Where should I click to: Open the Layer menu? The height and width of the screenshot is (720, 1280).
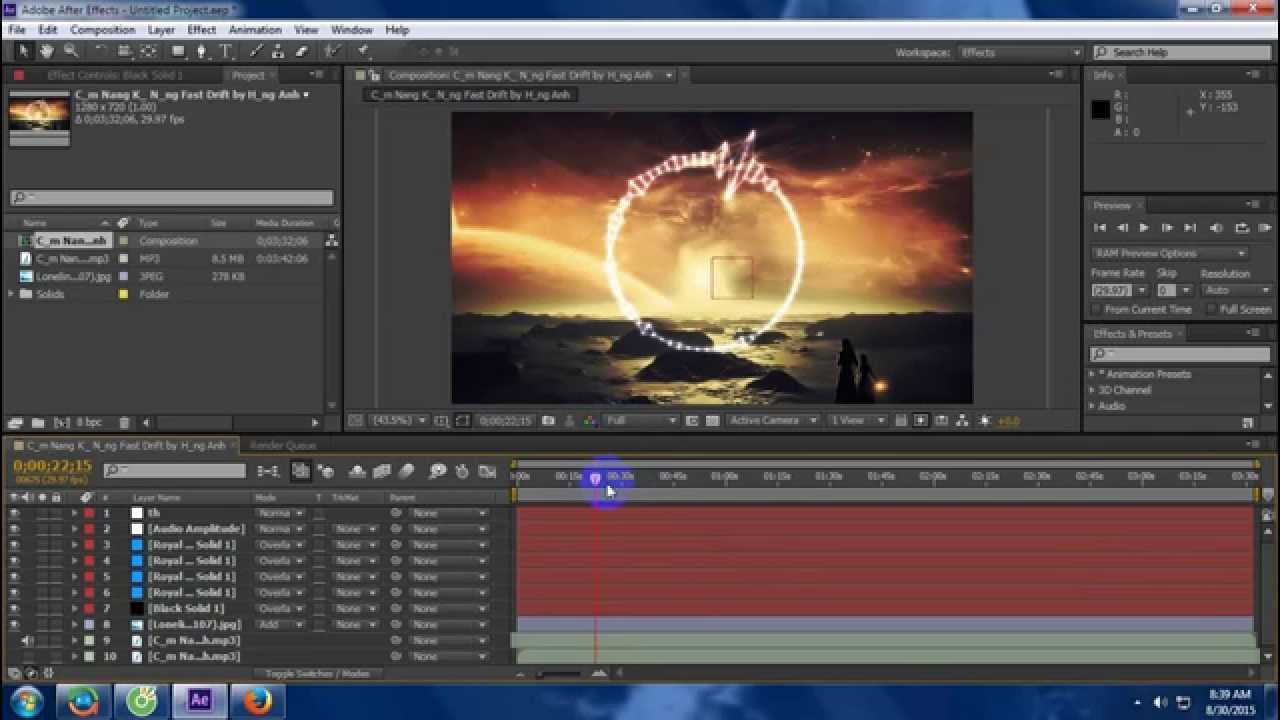pos(161,30)
